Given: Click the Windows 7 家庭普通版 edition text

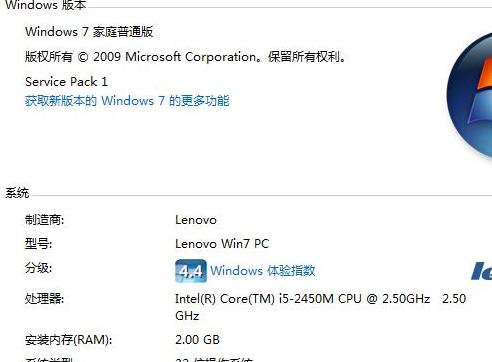Looking at the screenshot, I should [89, 32].
